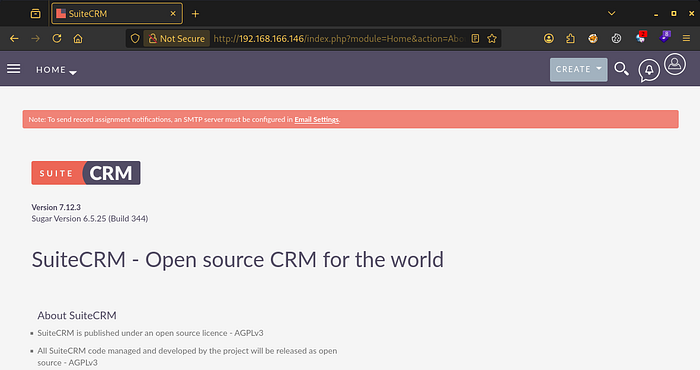Open the Firefox account icon
Image resolution: width=700 pixels, height=370 pixels.
pyautogui.click(x=549, y=39)
